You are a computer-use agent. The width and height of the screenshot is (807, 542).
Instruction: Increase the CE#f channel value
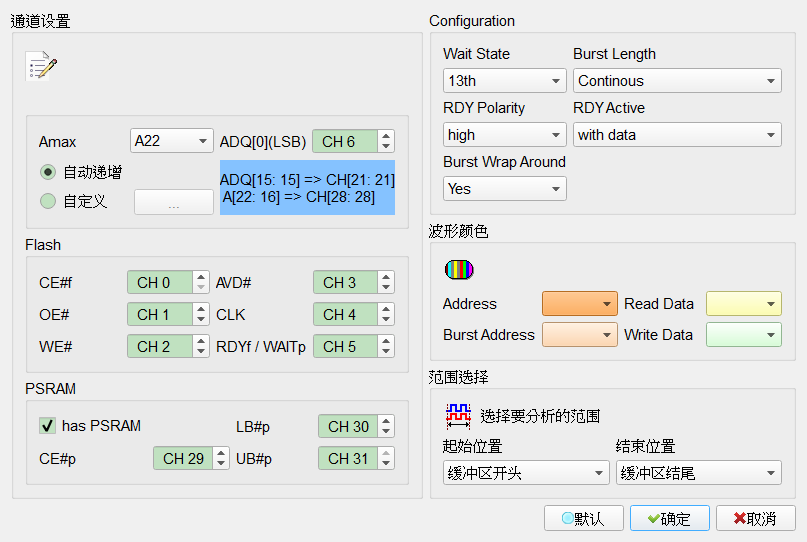pos(201,277)
